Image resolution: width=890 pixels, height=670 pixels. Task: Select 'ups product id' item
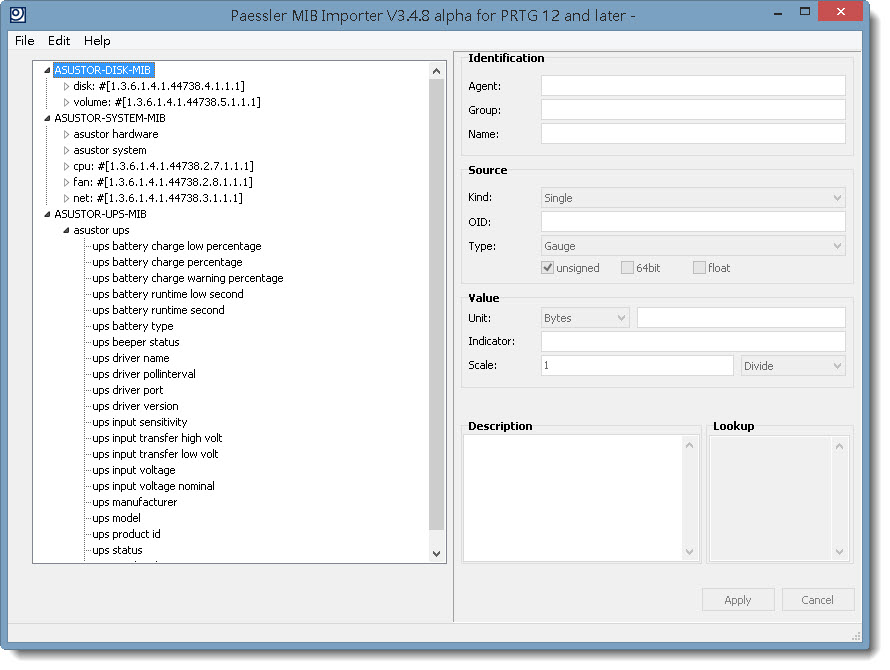(x=126, y=534)
